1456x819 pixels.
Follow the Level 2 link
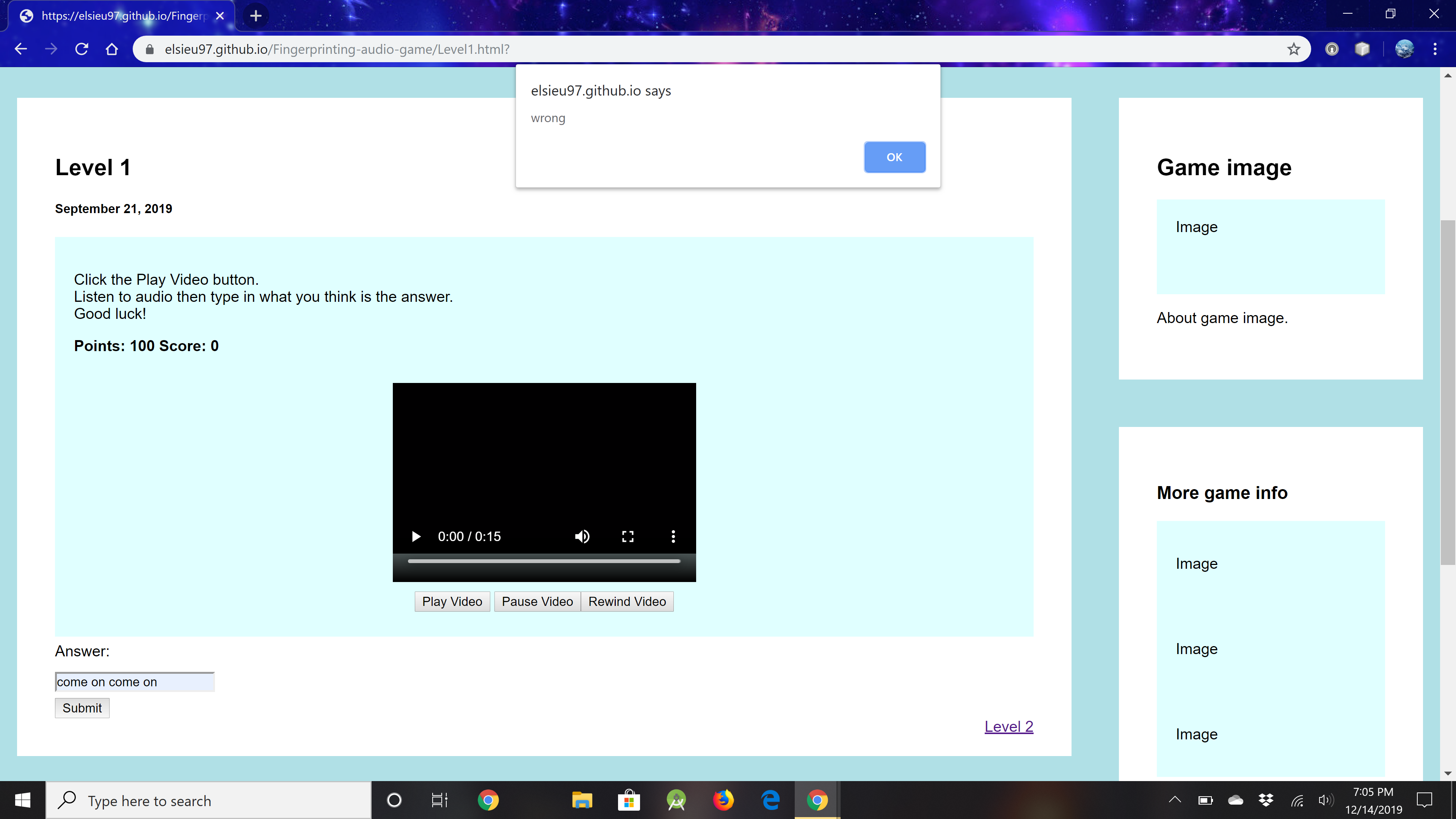[1008, 726]
